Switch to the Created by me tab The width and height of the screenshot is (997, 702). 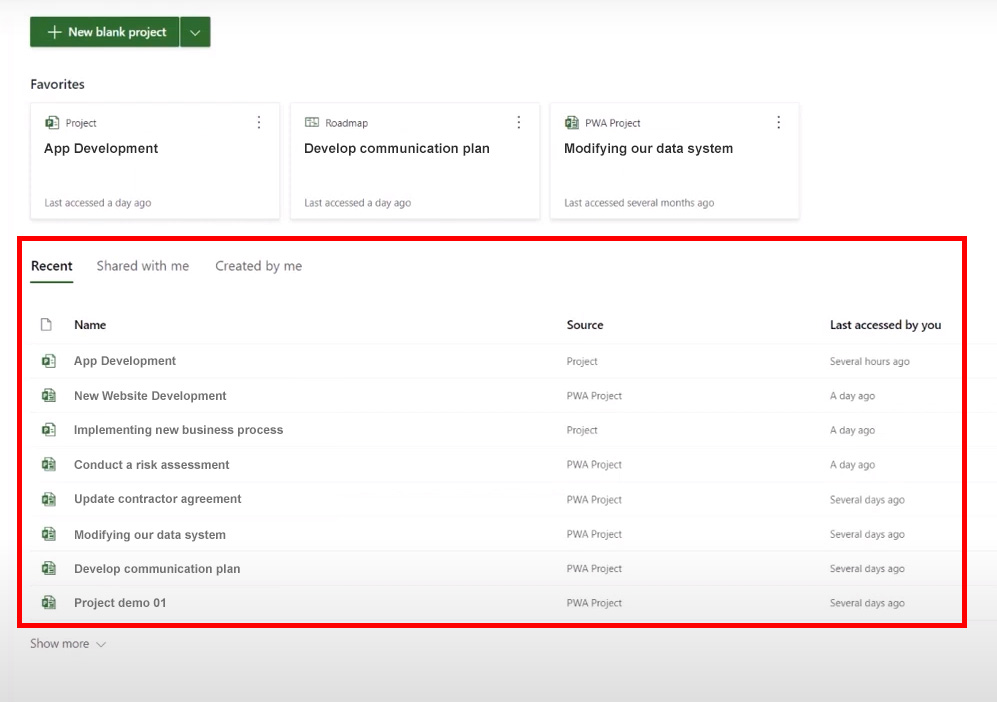click(258, 266)
